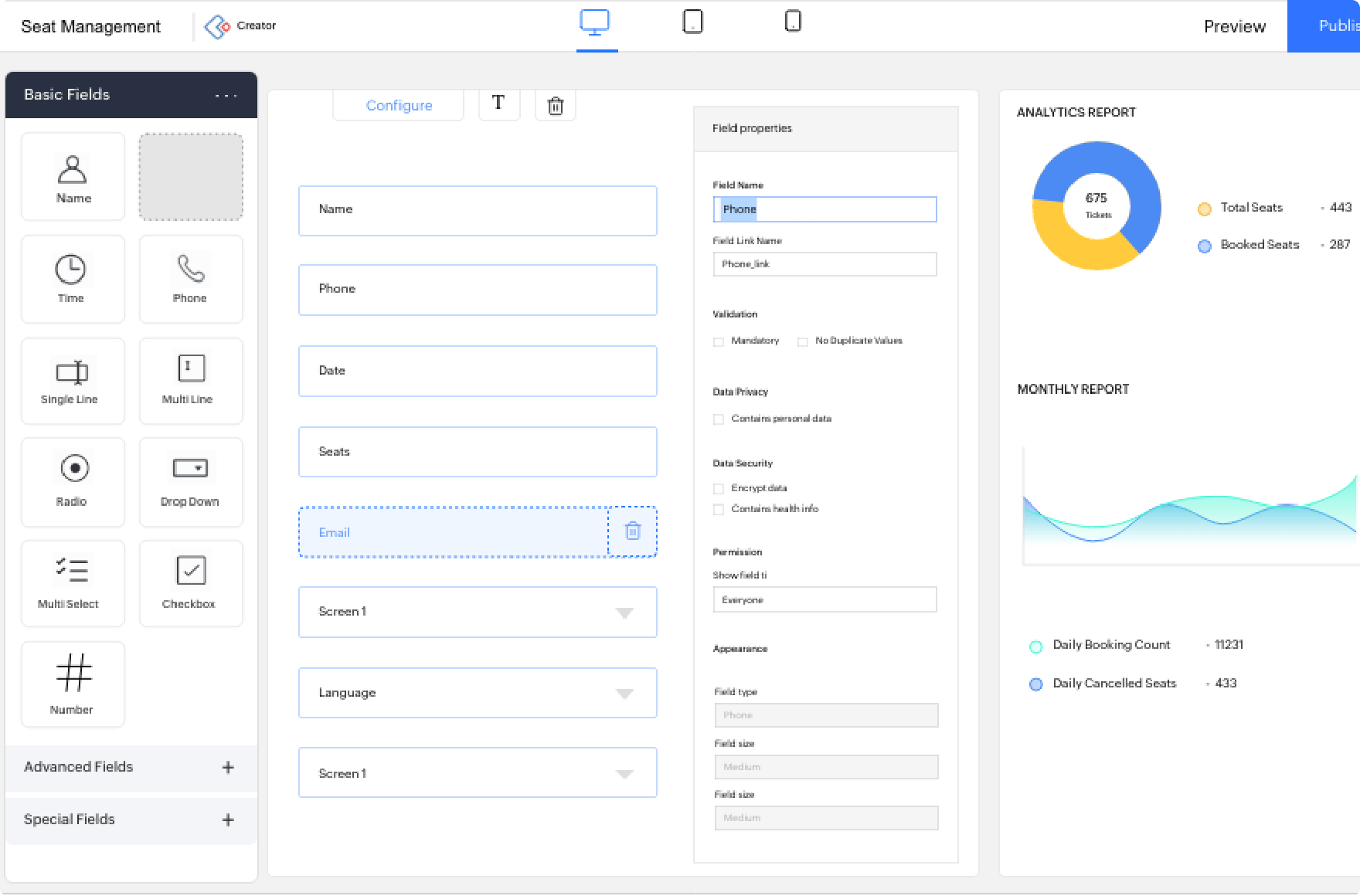Open the Language dropdown

click(624, 693)
